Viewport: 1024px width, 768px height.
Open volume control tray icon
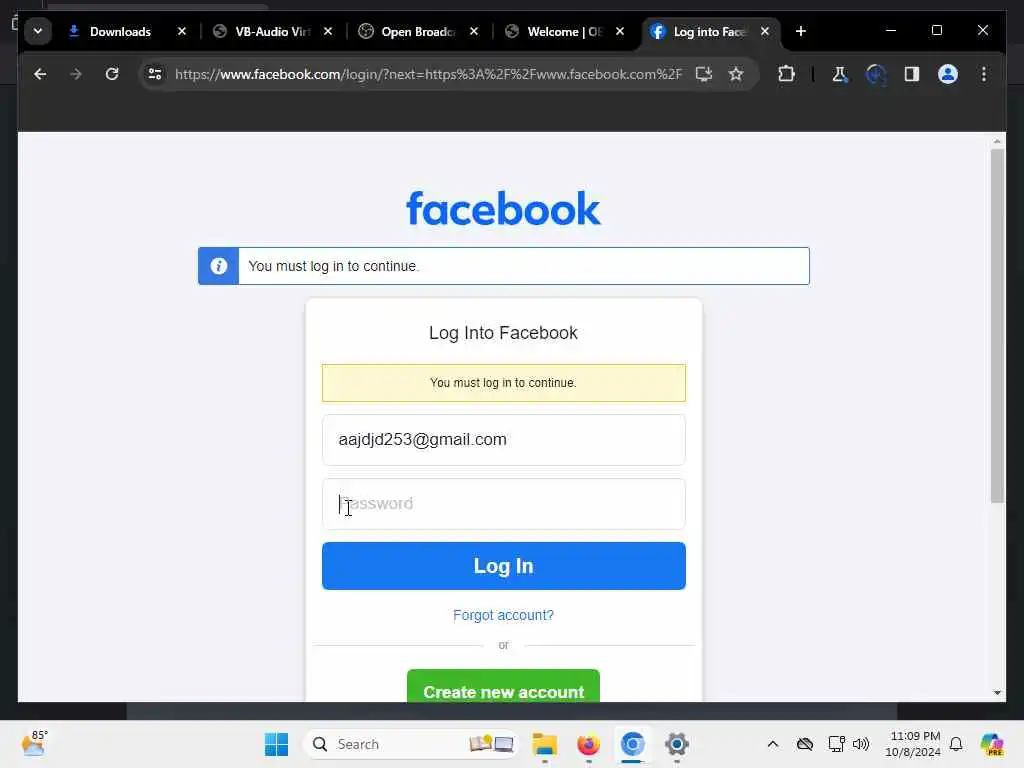(861, 744)
